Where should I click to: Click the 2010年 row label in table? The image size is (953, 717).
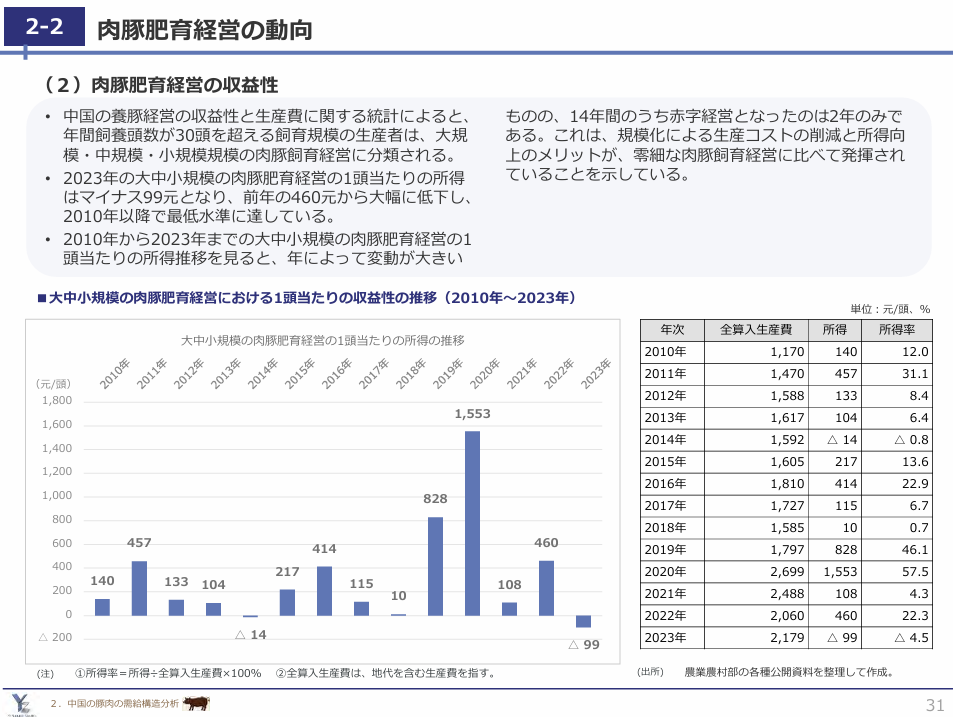point(672,351)
